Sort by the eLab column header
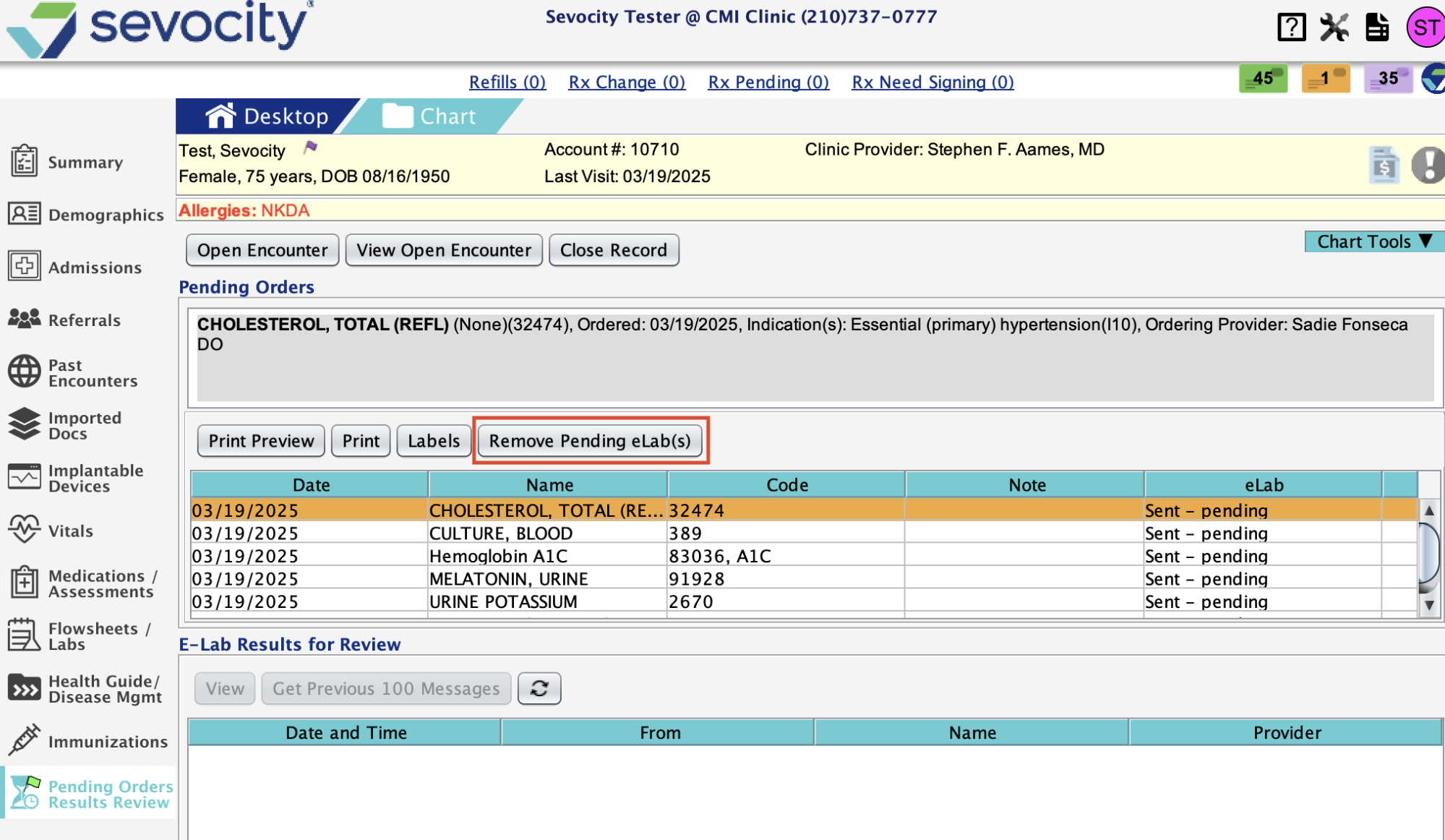This screenshot has height=840, width=1445. coord(1263,484)
